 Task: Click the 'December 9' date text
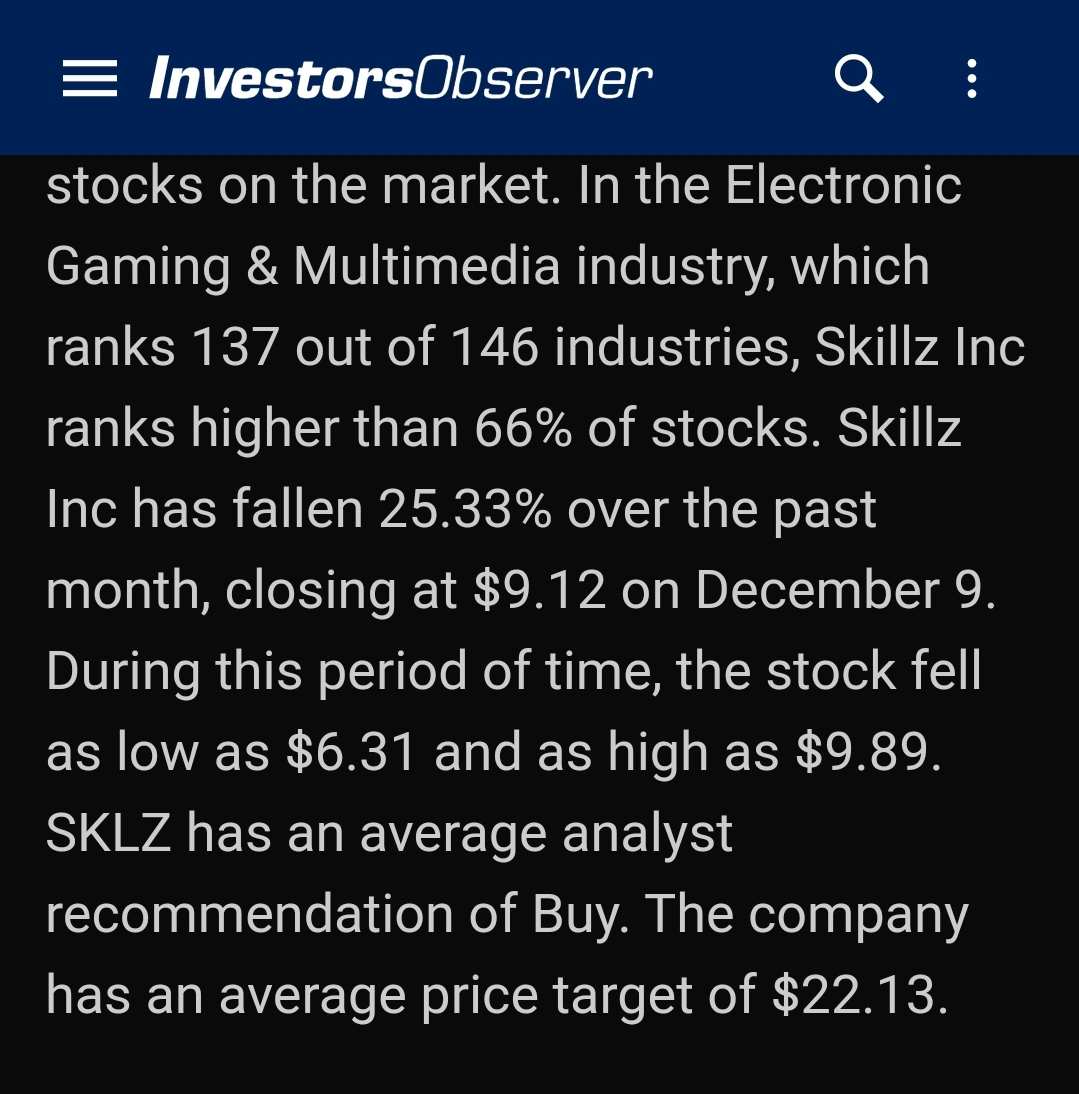(x=845, y=590)
